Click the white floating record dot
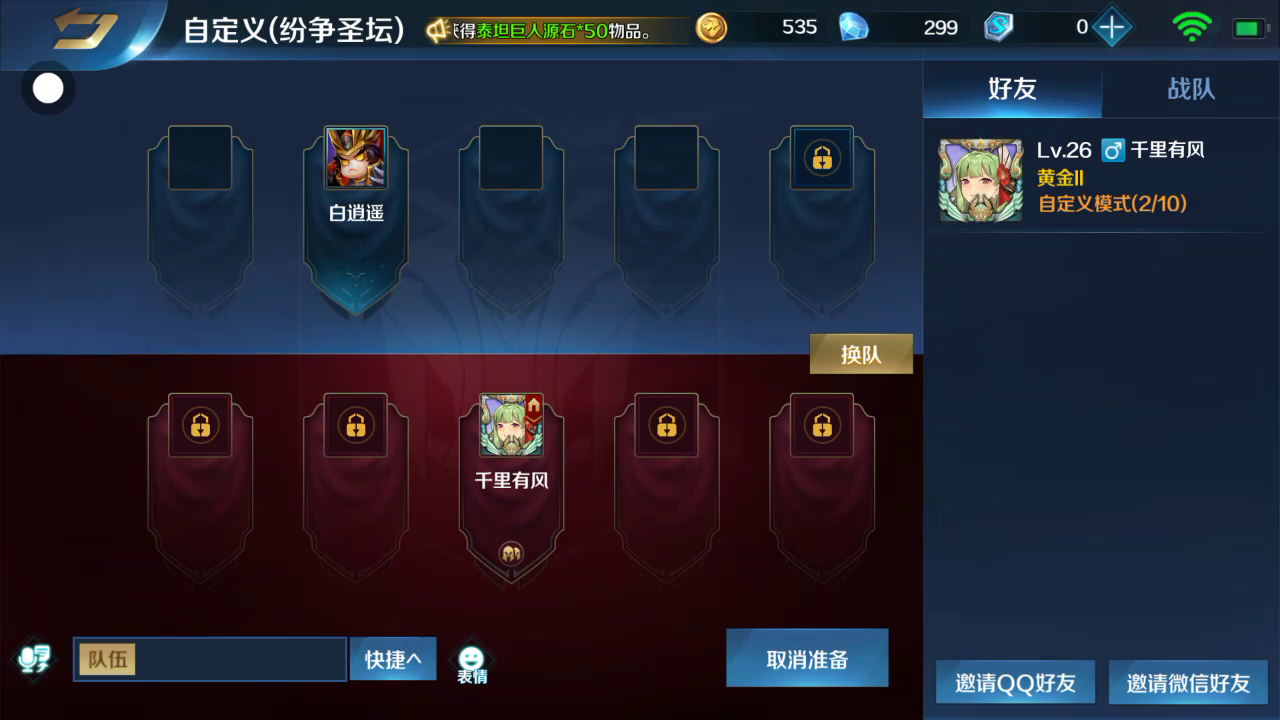 pyautogui.click(x=48, y=89)
